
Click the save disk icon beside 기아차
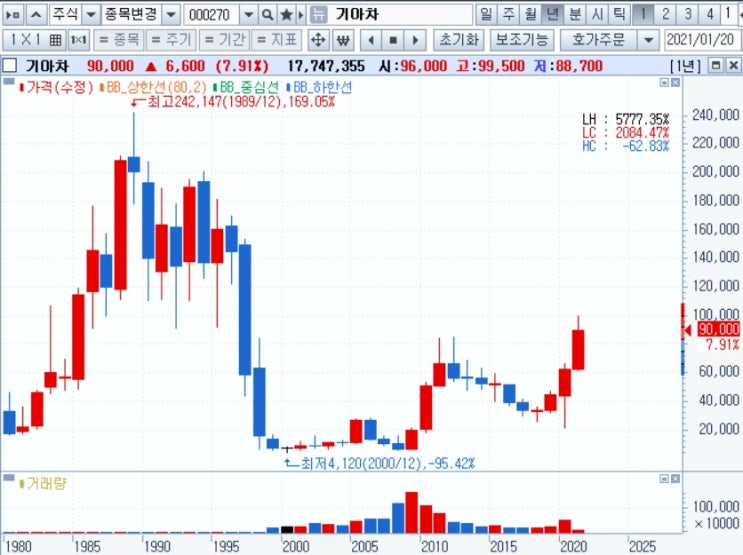319,15
